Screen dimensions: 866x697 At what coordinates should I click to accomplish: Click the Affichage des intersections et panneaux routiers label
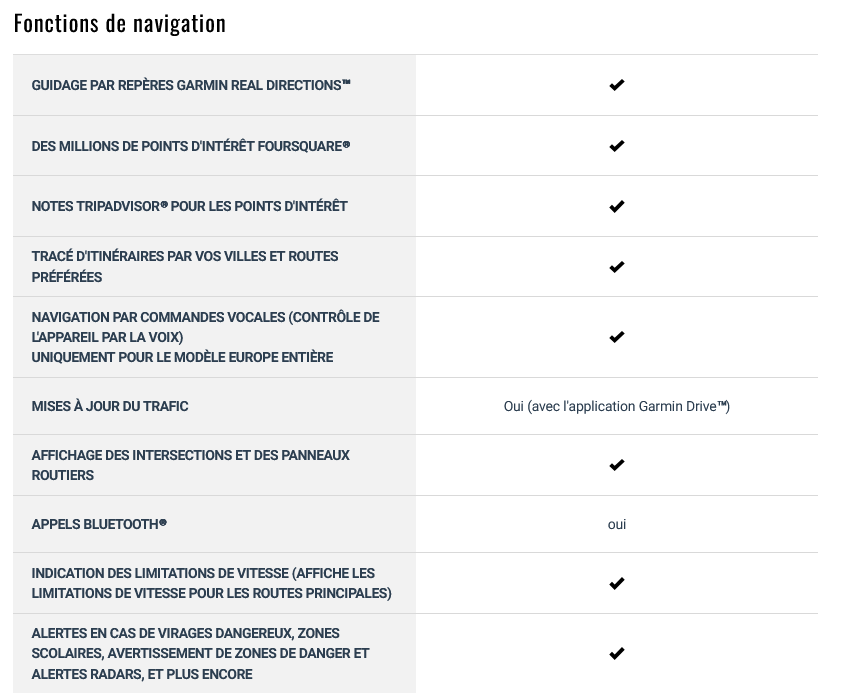(x=191, y=465)
